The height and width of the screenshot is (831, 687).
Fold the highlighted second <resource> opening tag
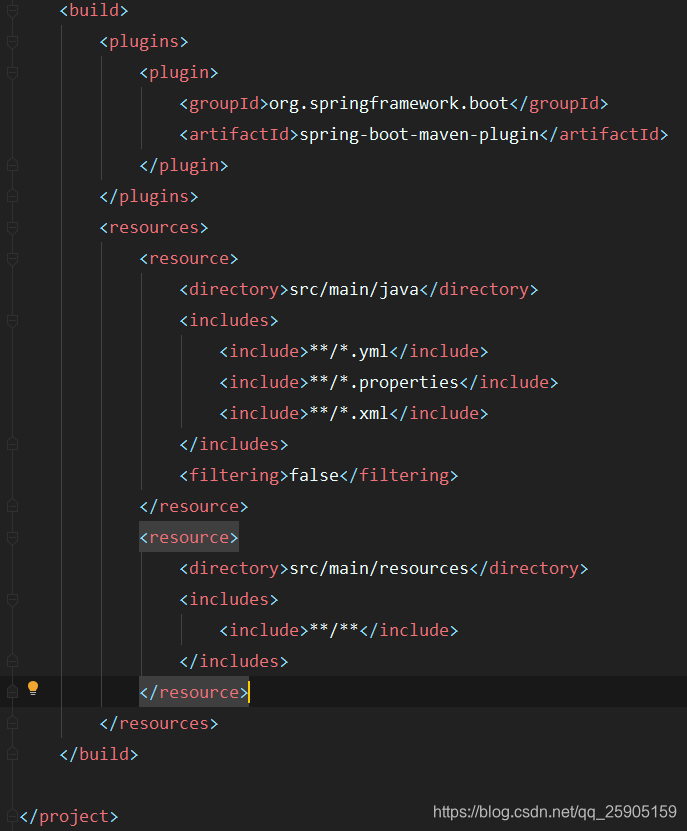[13, 537]
